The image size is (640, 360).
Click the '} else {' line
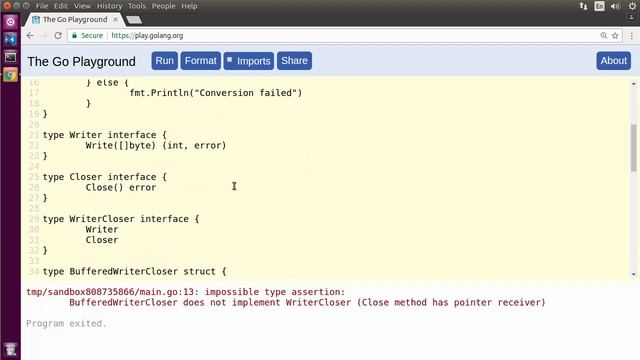click(107, 82)
